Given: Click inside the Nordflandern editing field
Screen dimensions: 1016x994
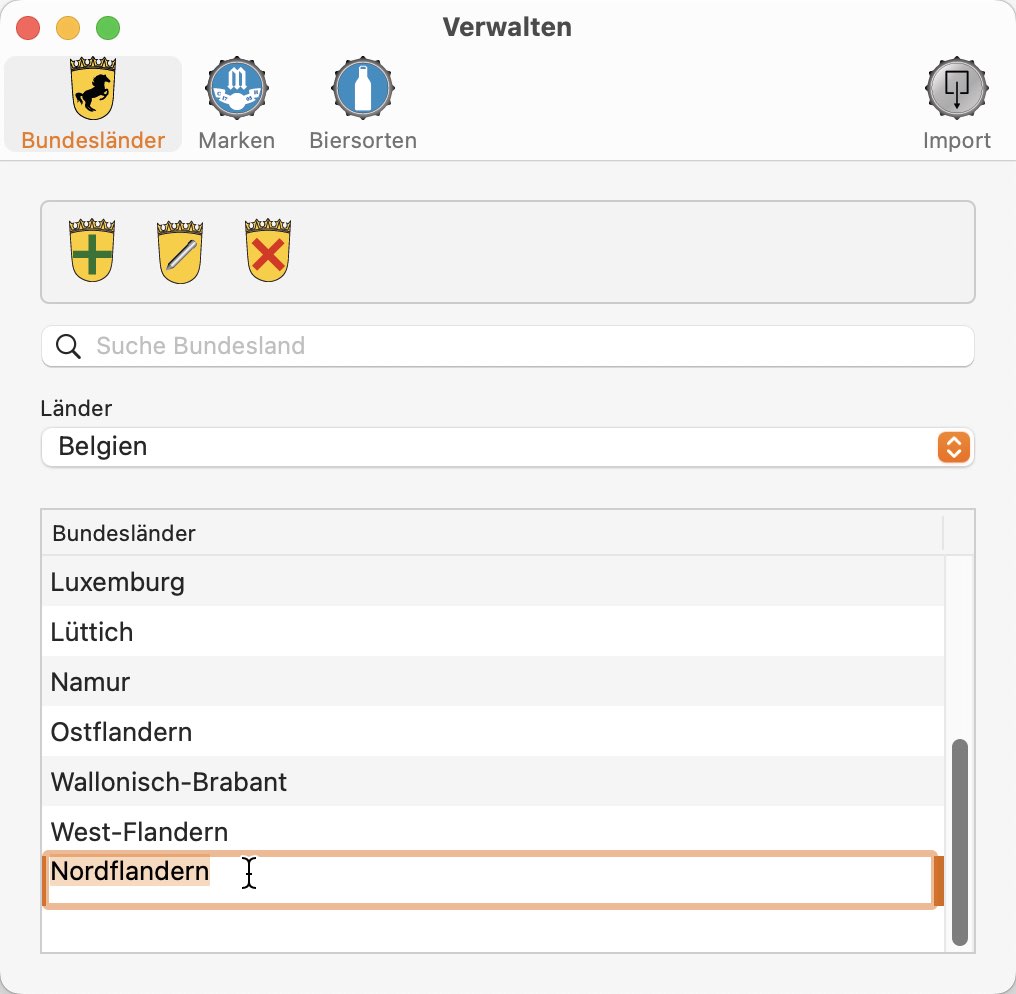Looking at the screenshot, I should tap(490, 880).
